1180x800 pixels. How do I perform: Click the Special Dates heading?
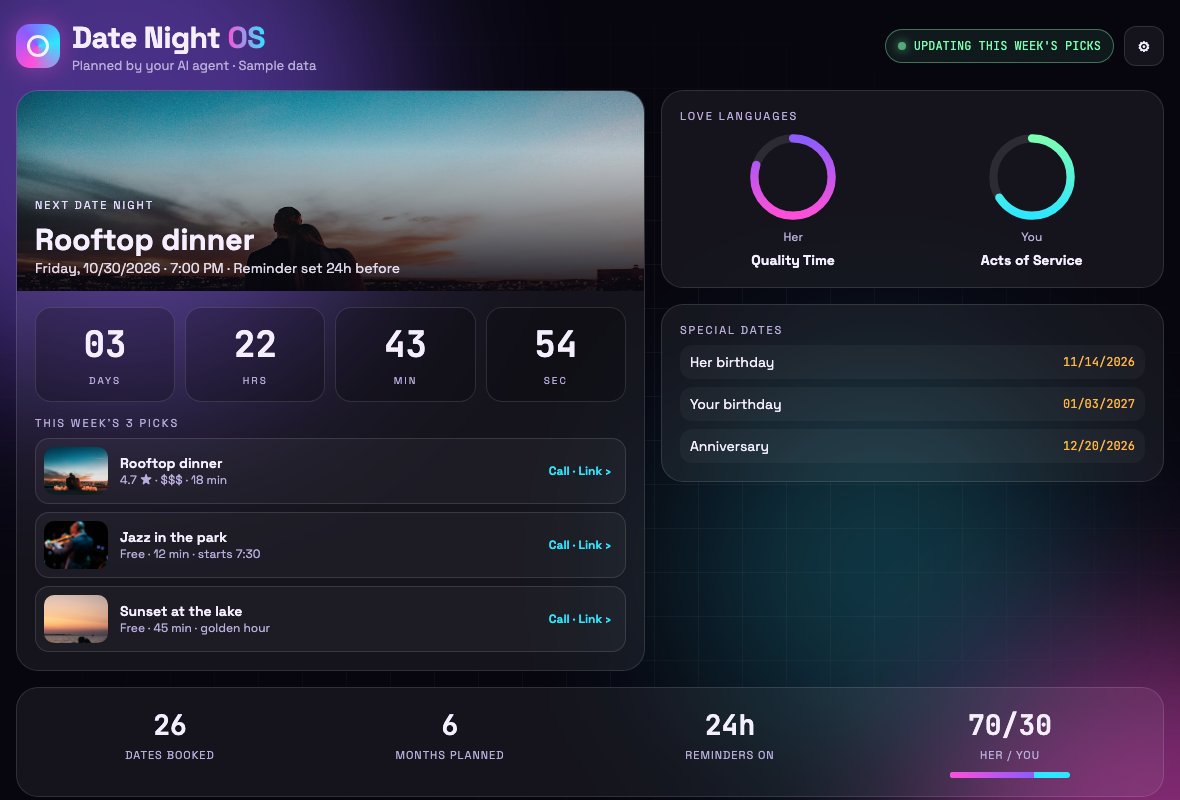[731, 330]
